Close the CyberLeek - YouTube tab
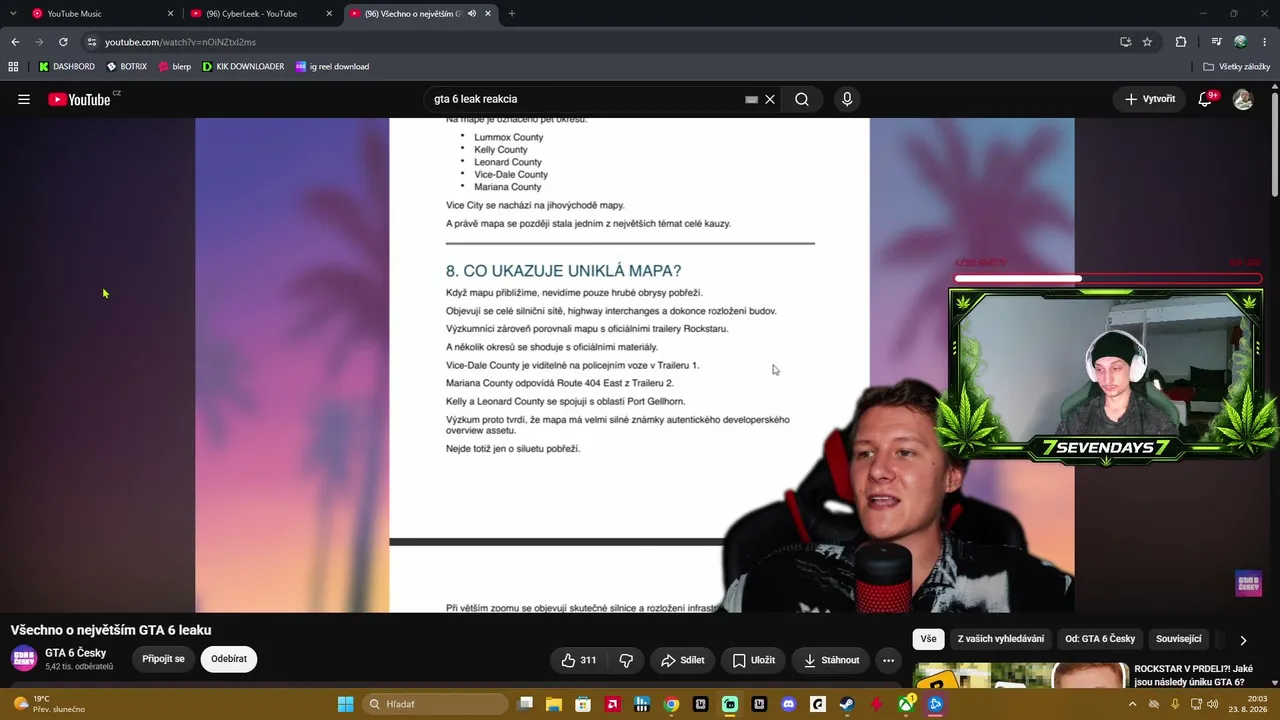The height and width of the screenshot is (720, 1280). (x=329, y=14)
